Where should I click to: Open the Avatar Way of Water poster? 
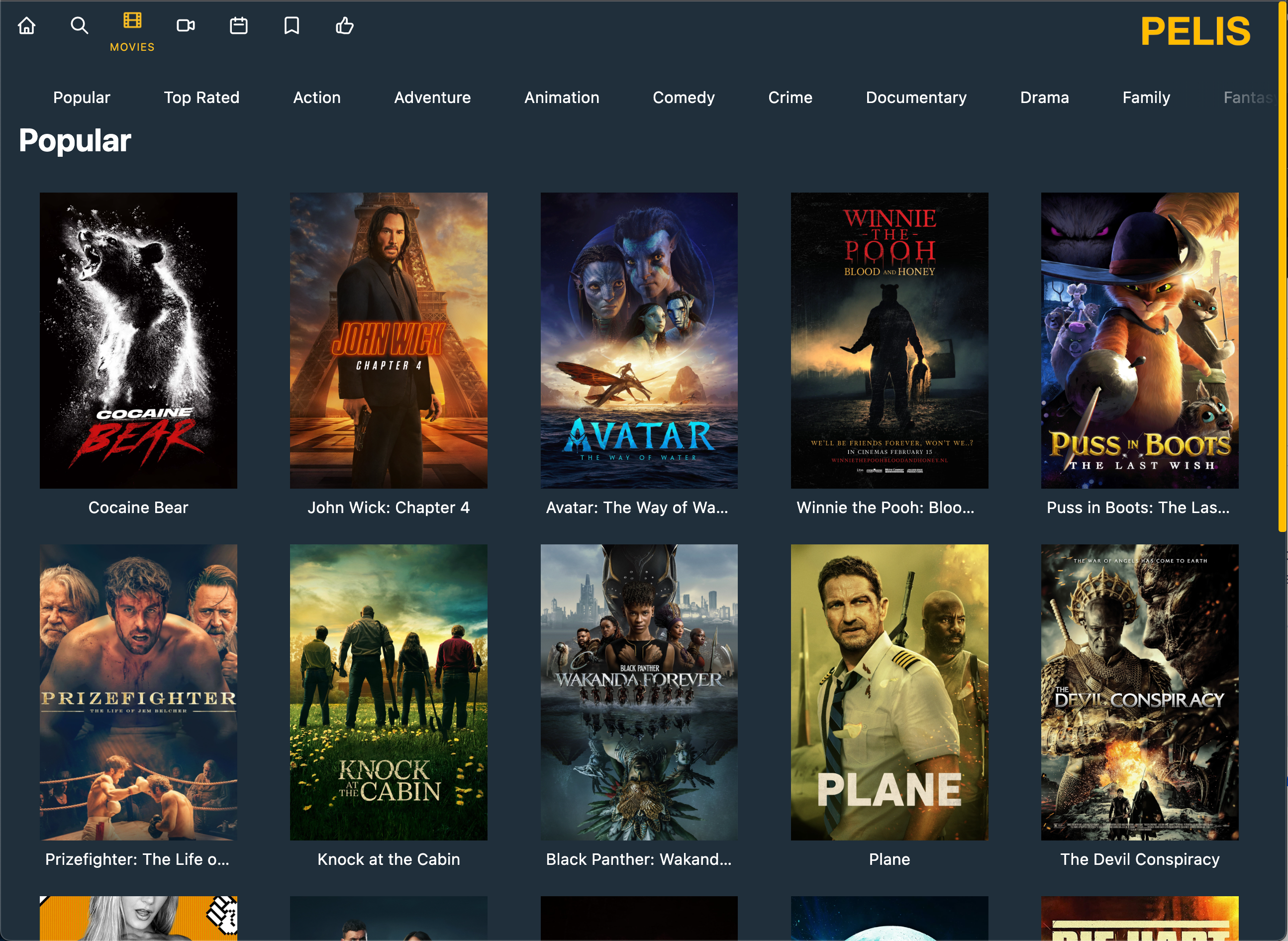[x=639, y=340]
